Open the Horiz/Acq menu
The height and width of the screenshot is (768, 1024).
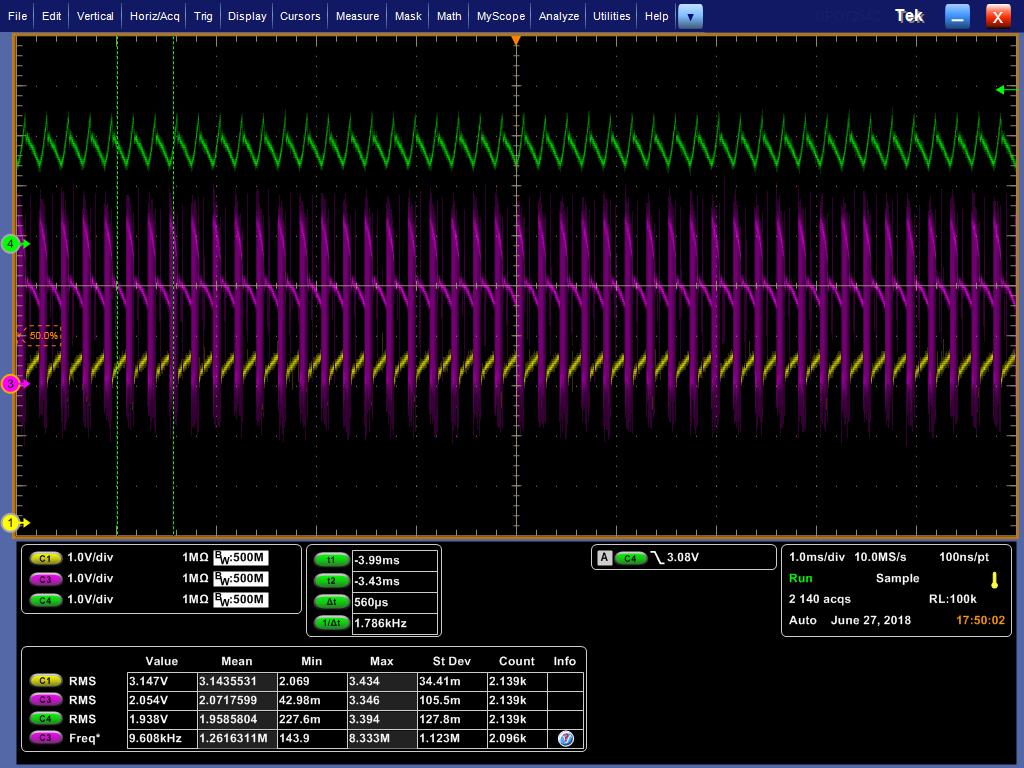(155, 16)
